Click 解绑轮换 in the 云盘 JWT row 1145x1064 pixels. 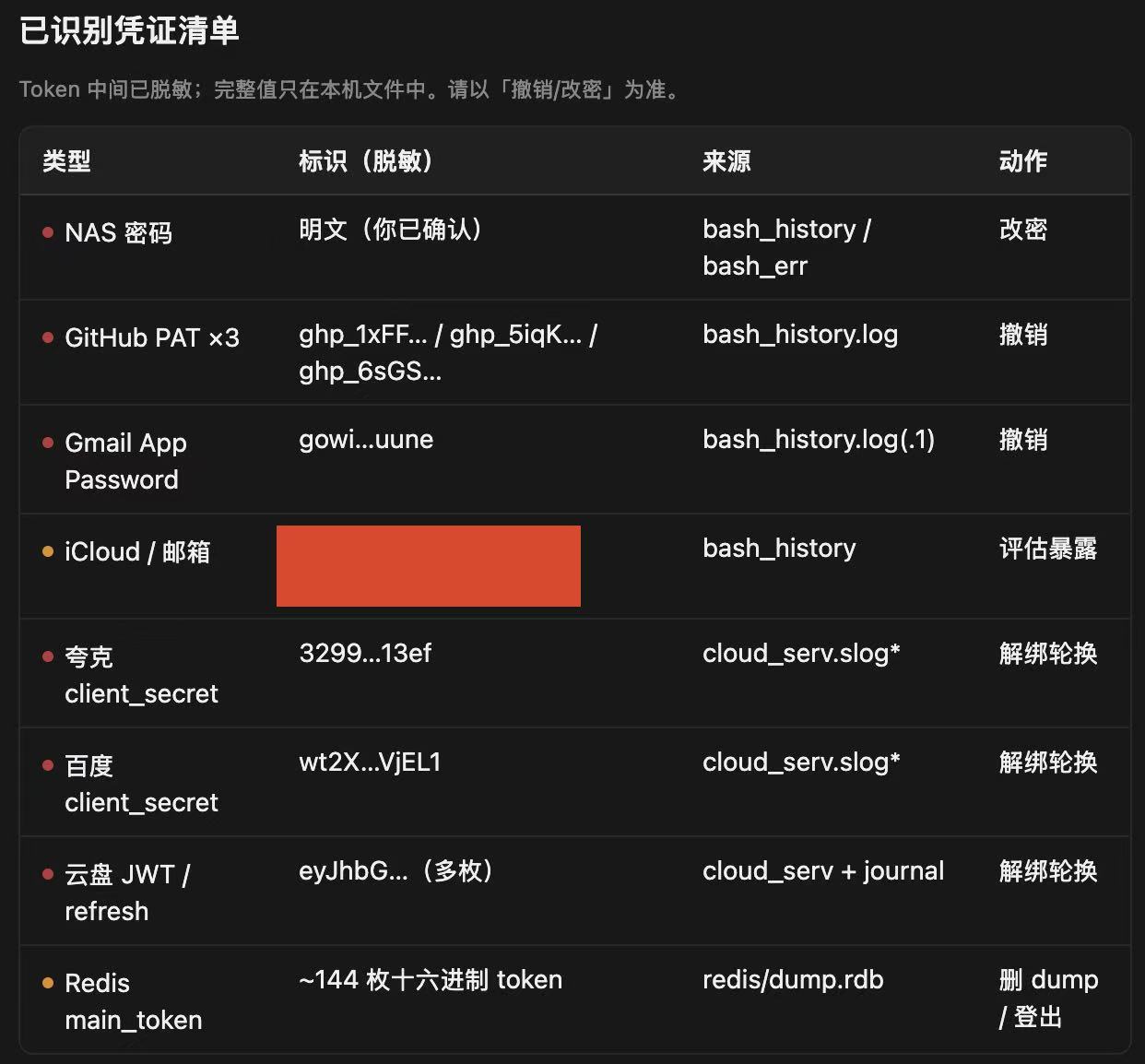1048,870
